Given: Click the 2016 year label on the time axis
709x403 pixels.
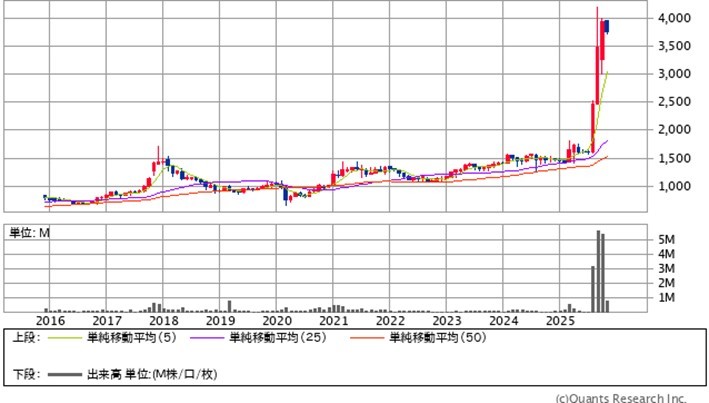Looking at the screenshot, I should click(49, 321).
